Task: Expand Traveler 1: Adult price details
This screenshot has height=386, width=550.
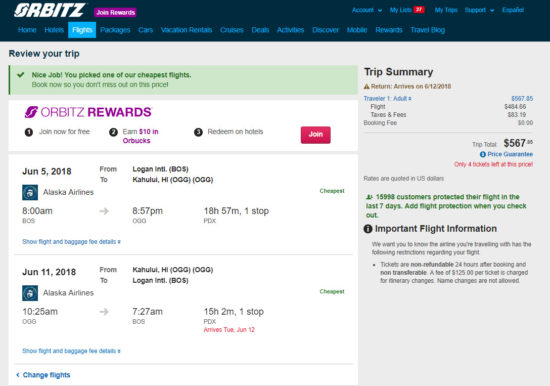Action: click(x=387, y=99)
